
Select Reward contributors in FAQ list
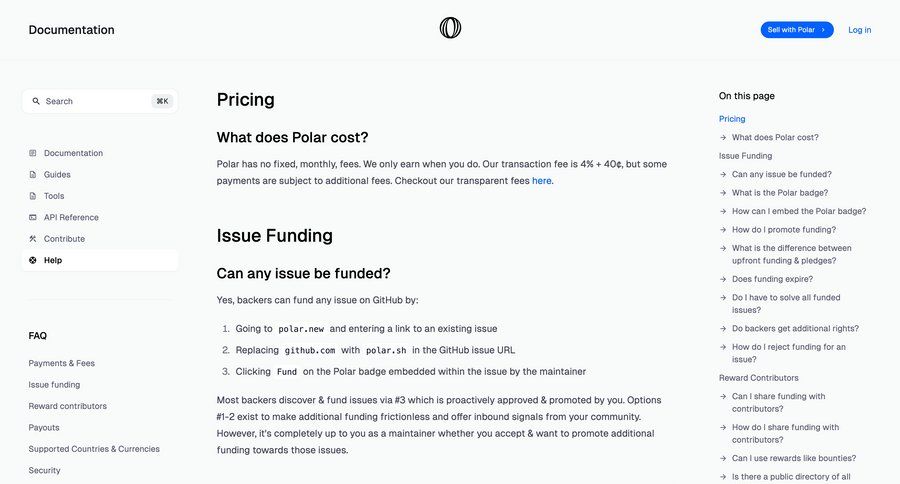click(68, 406)
